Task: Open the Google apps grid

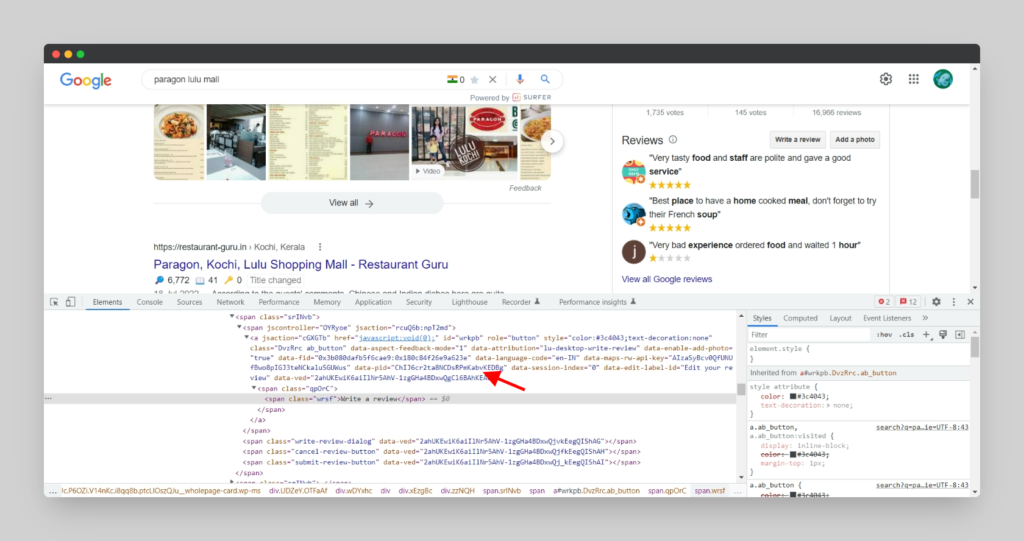Action: tap(914, 79)
